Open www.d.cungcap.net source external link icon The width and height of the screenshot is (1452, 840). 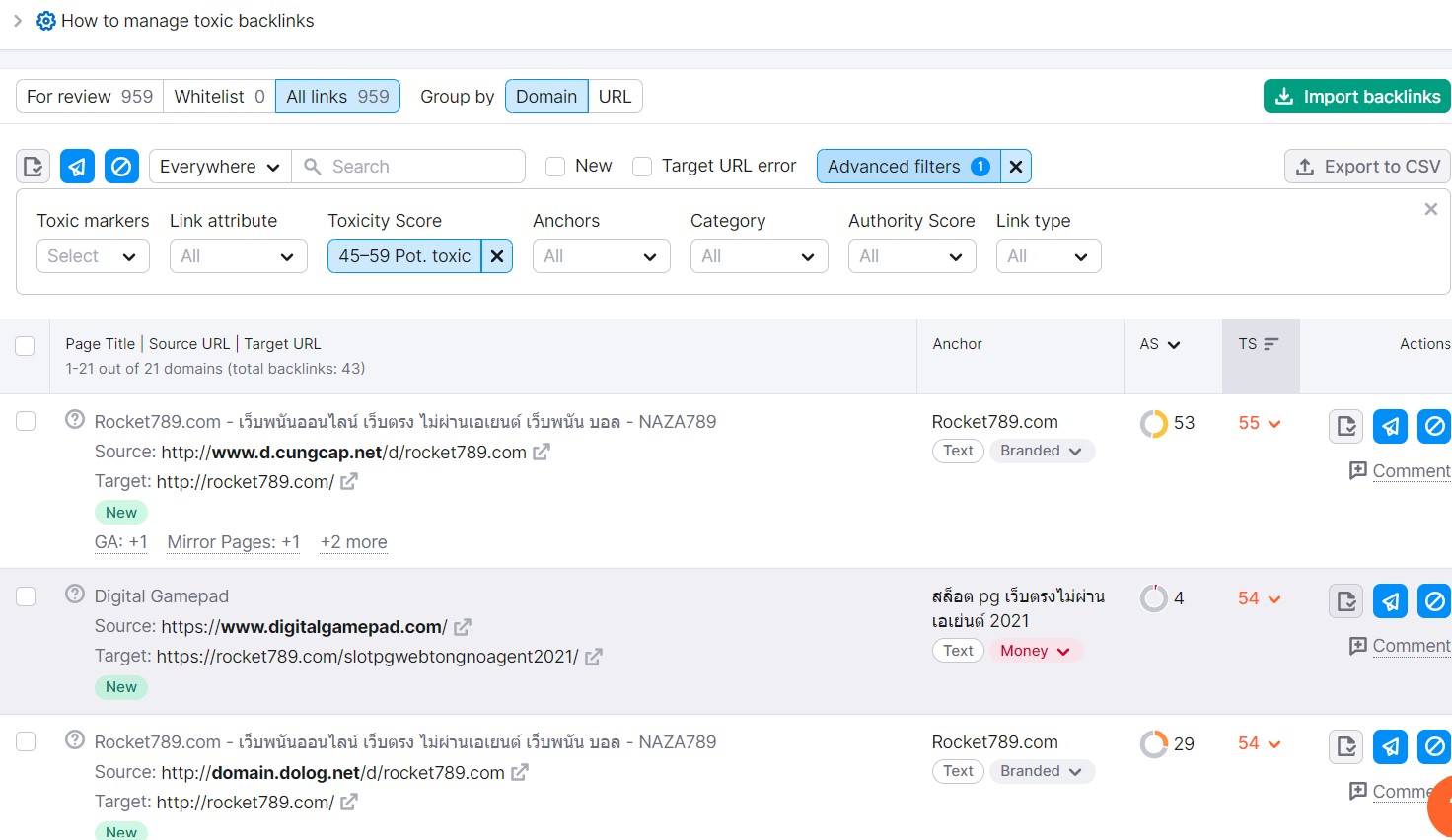pos(542,452)
